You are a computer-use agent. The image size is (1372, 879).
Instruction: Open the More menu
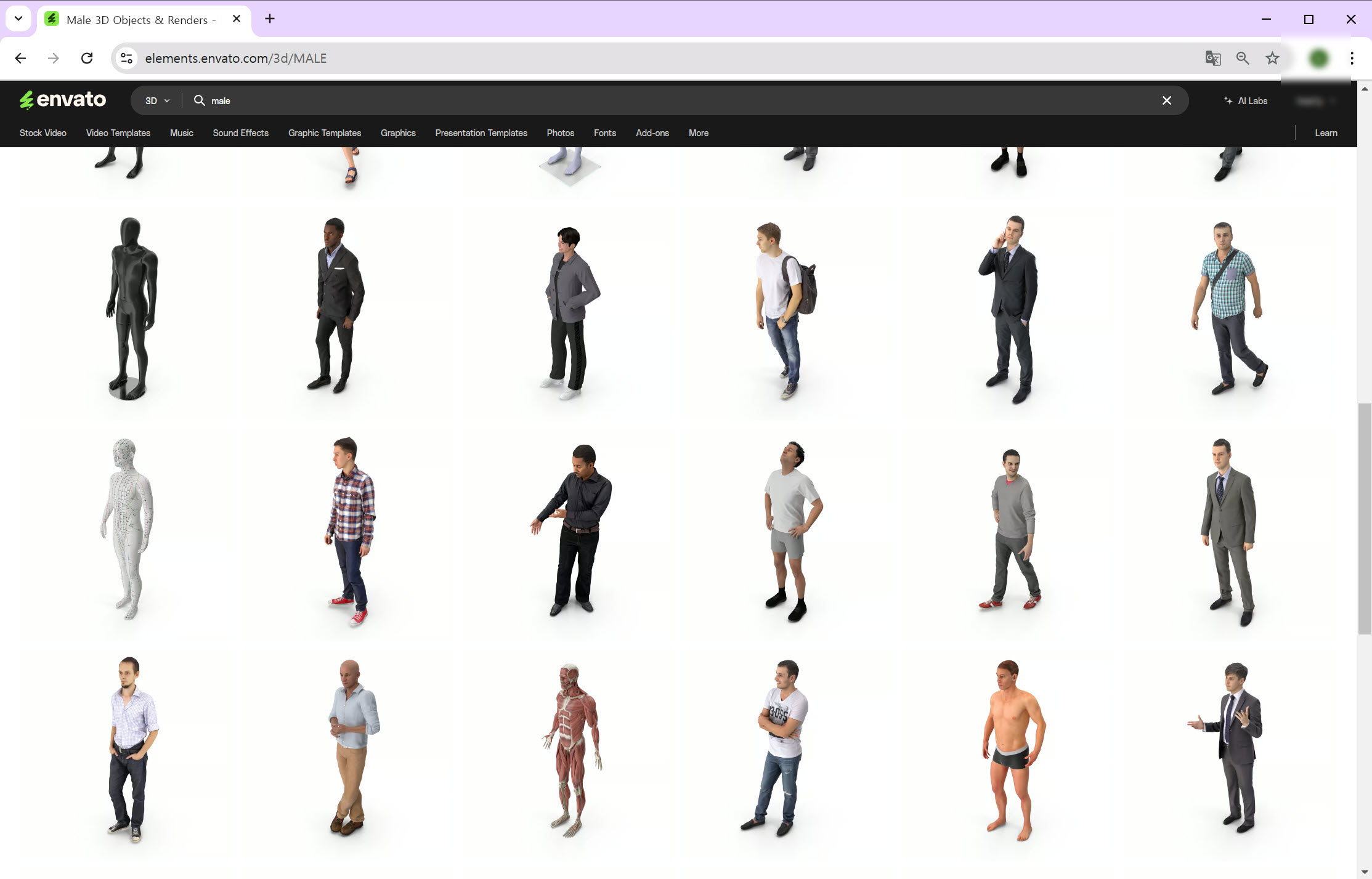(698, 133)
